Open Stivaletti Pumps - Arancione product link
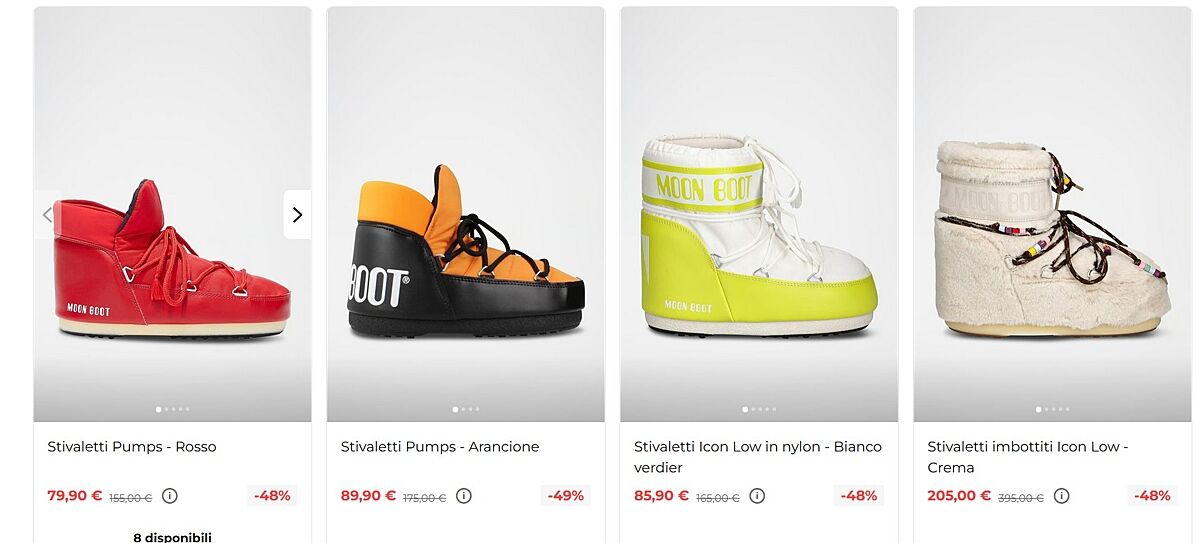The height and width of the screenshot is (543, 1200). coord(439,447)
